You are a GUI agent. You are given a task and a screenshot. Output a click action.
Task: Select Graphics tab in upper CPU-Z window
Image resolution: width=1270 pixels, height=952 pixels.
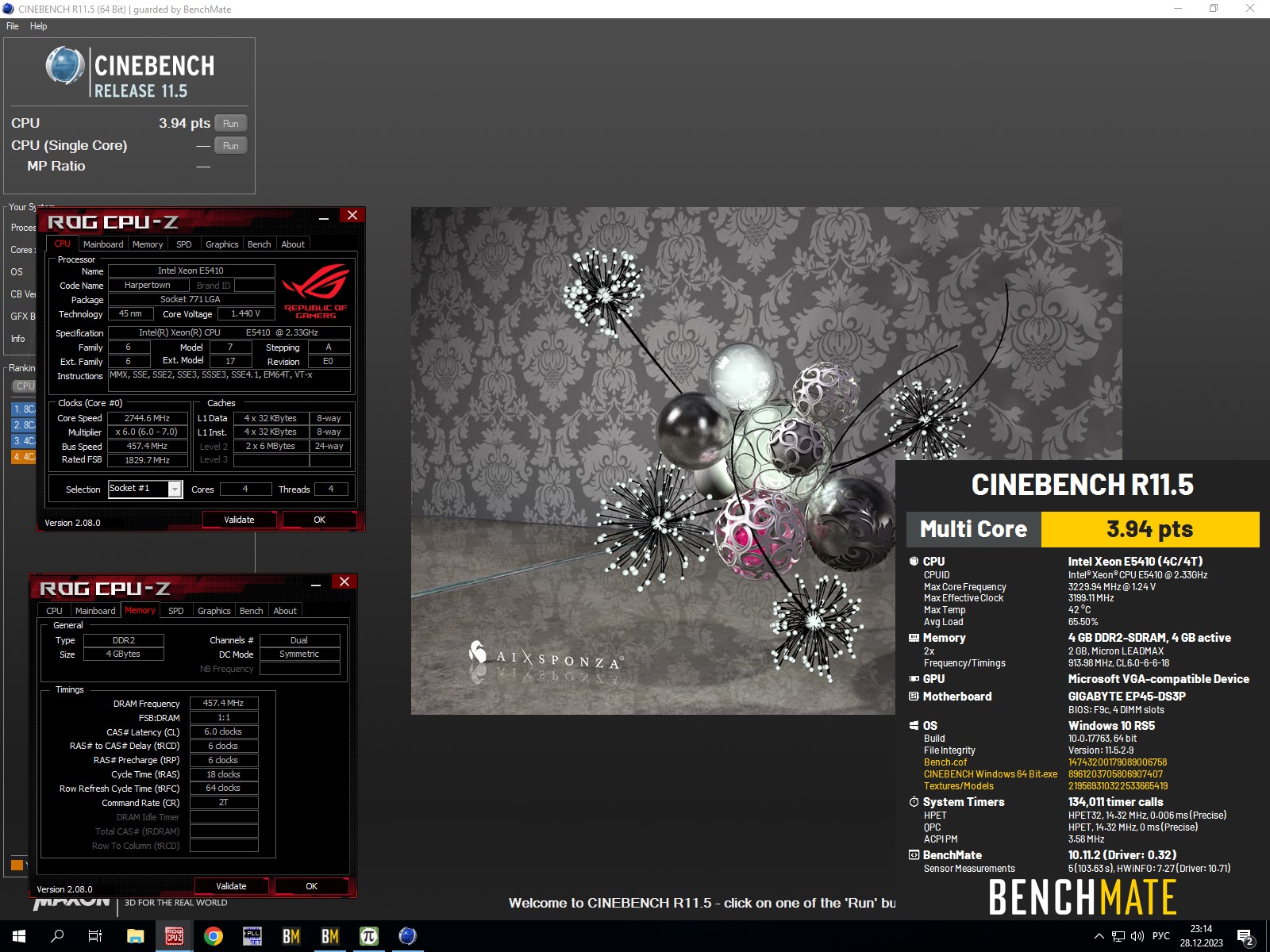222,244
